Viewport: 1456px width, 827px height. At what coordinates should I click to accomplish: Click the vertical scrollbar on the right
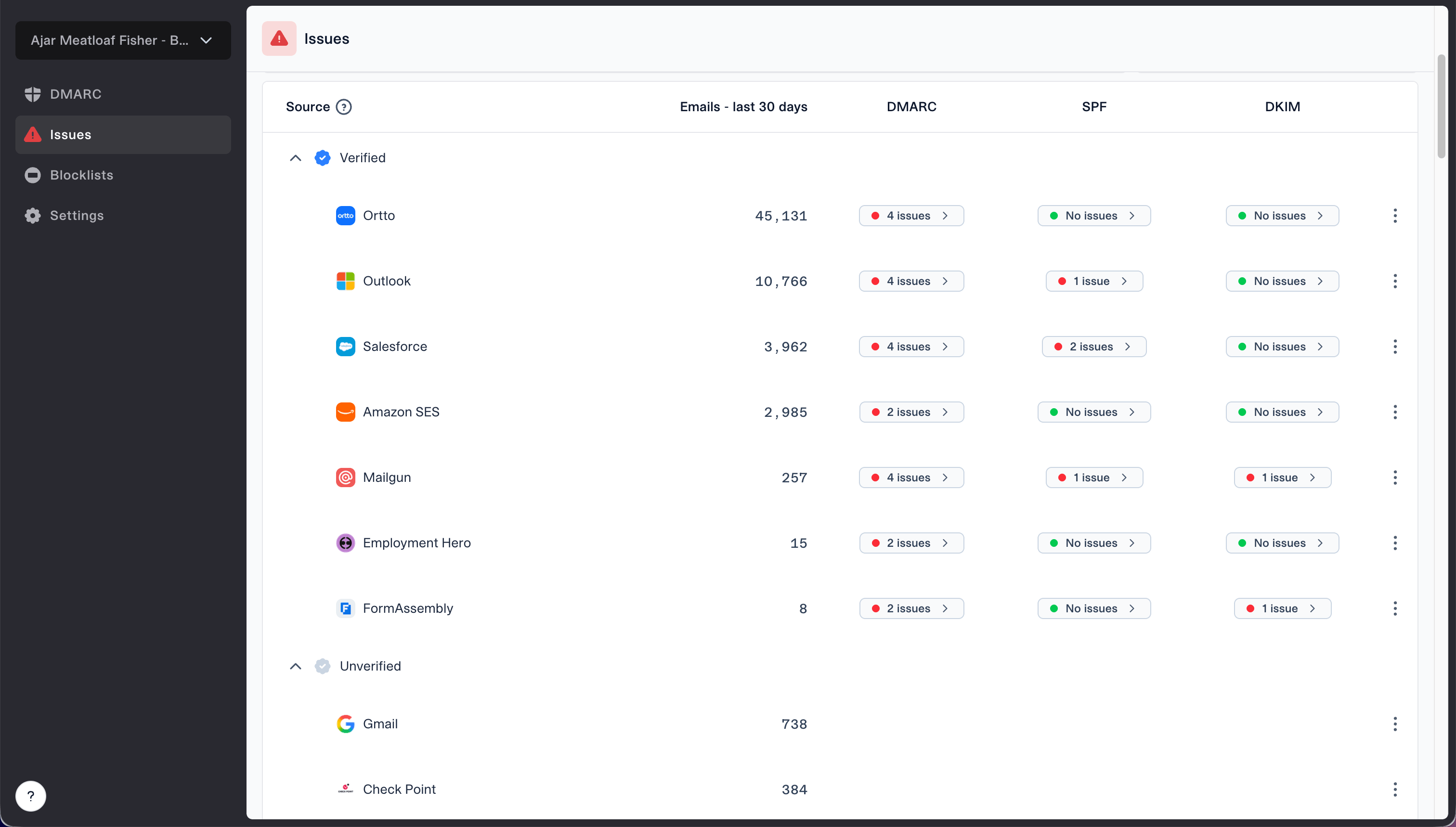1441,107
